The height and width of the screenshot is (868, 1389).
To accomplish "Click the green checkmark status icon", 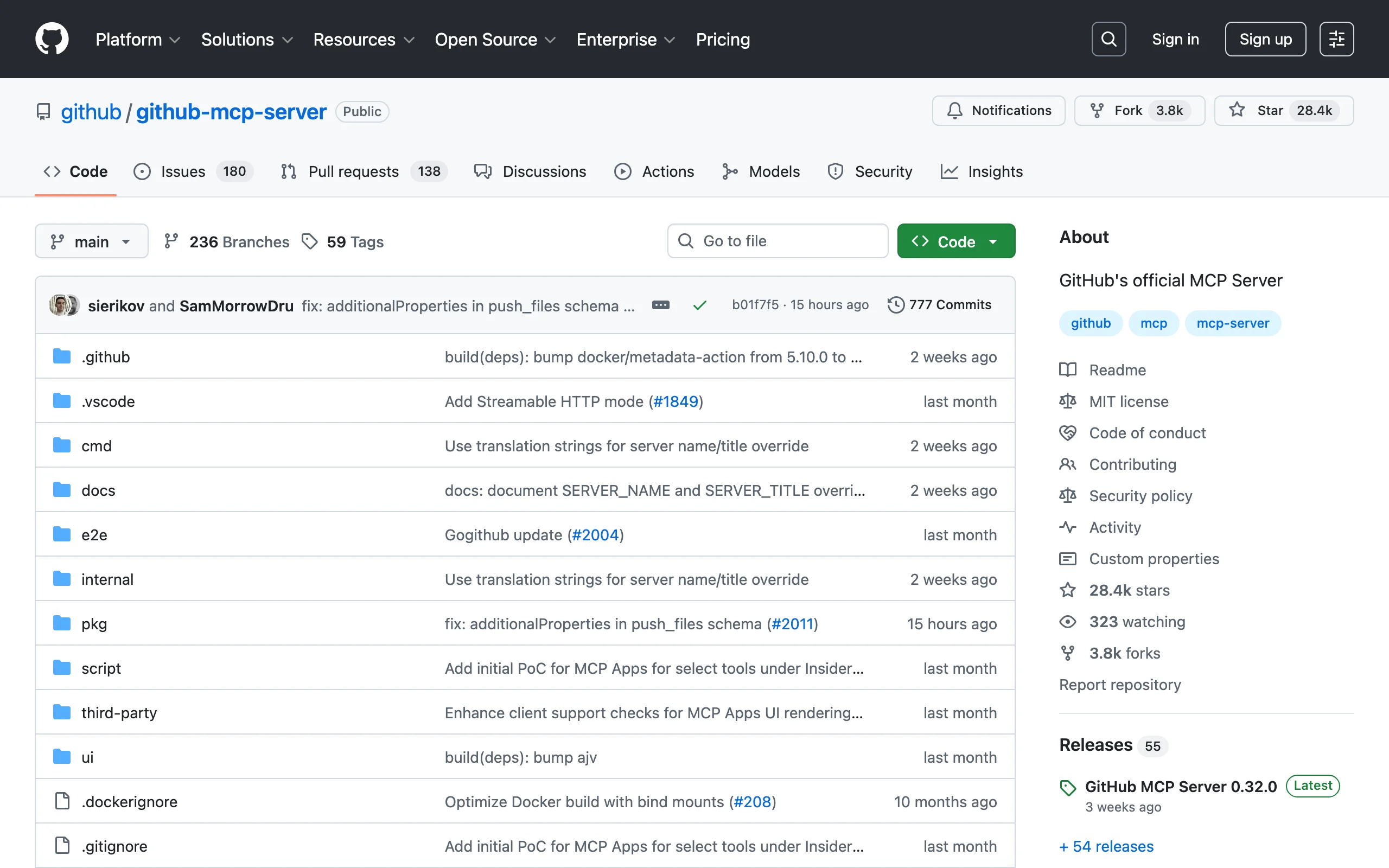I will (699, 305).
